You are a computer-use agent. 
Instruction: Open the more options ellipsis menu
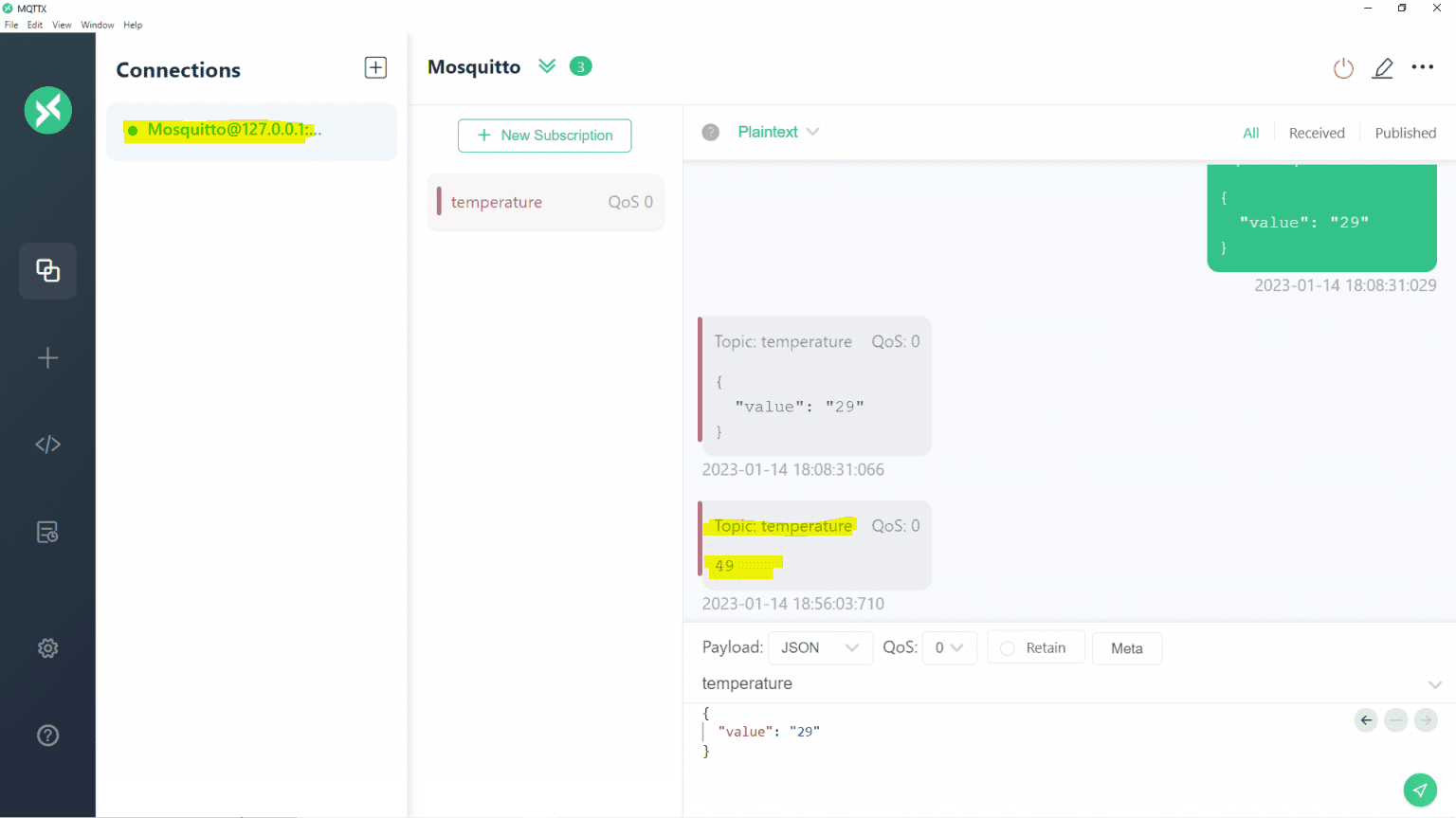(1422, 67)
